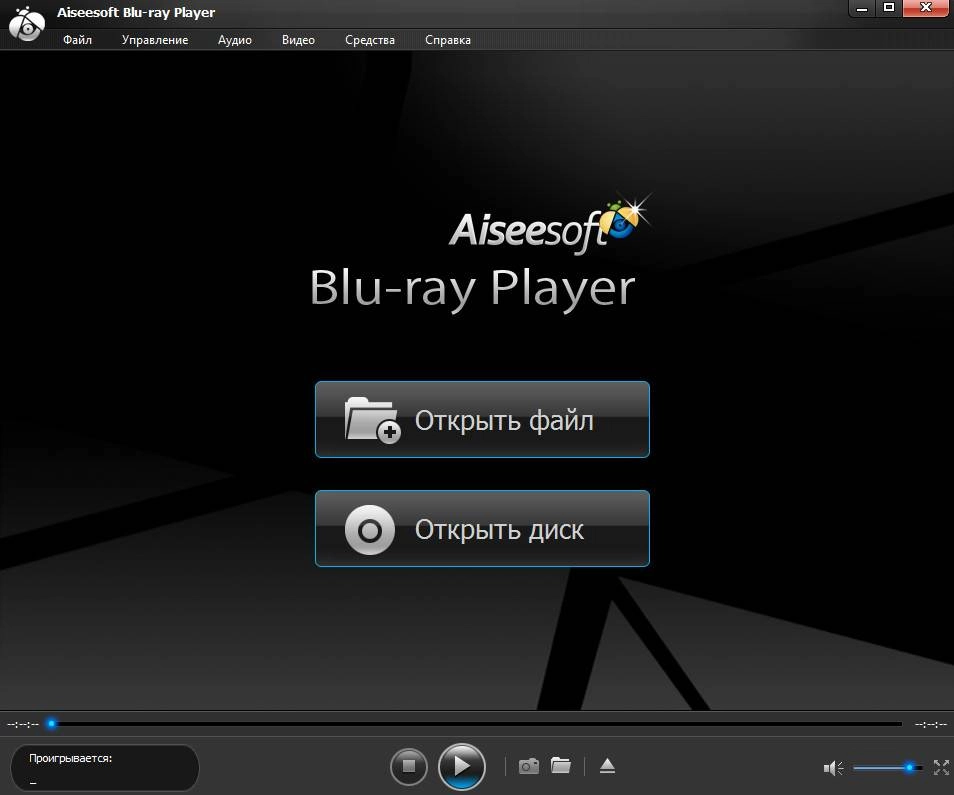Maximize the Blu-ray Player window

(889, 8)
